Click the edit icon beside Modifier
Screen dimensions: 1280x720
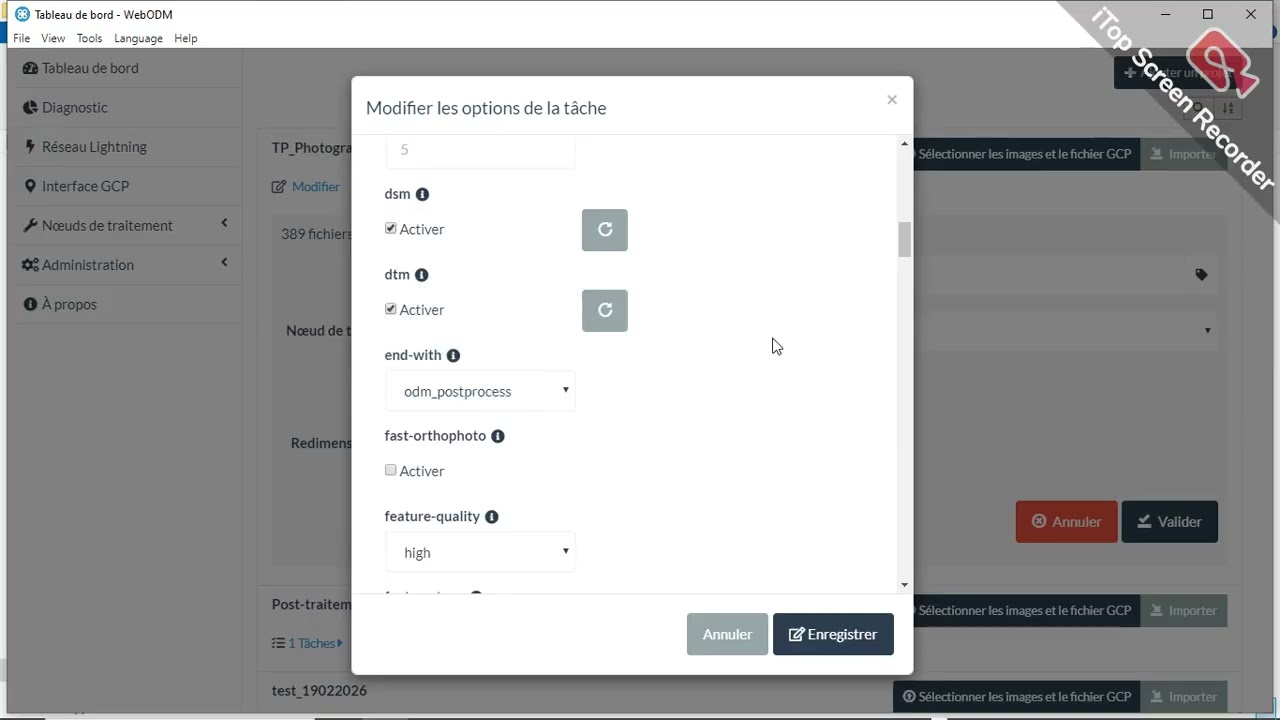(x=279, y=187)
